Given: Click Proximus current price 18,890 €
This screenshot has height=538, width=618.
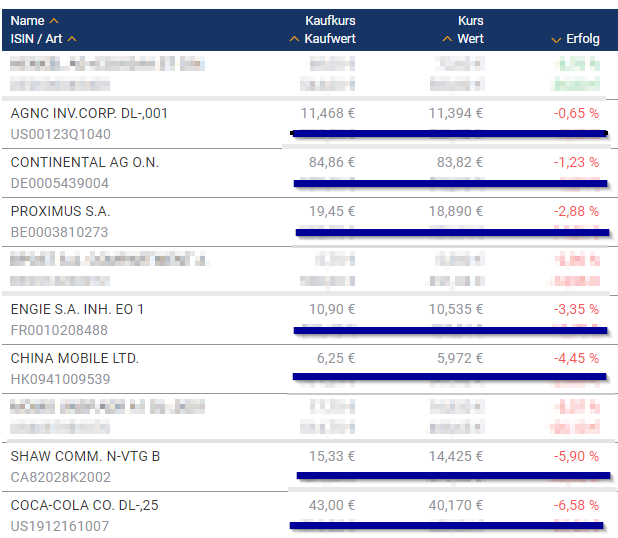Looking at the screenshot, I should [455, 211].
